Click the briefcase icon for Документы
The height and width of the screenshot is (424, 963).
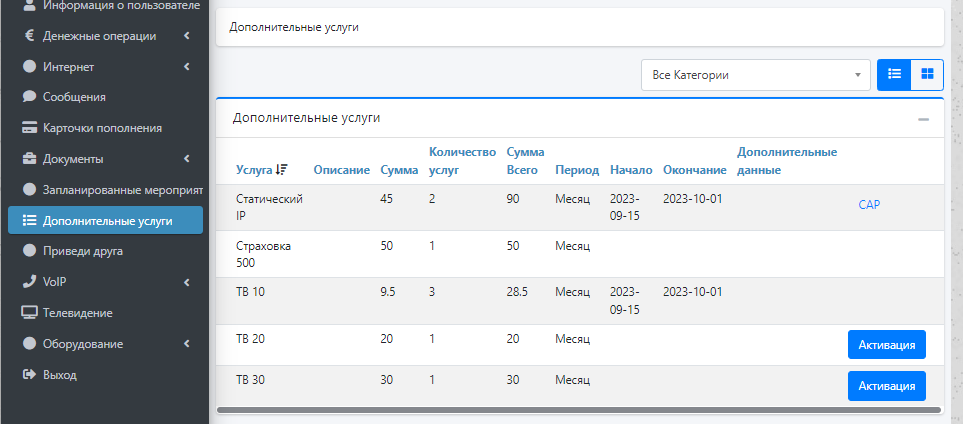click(29, 159)
